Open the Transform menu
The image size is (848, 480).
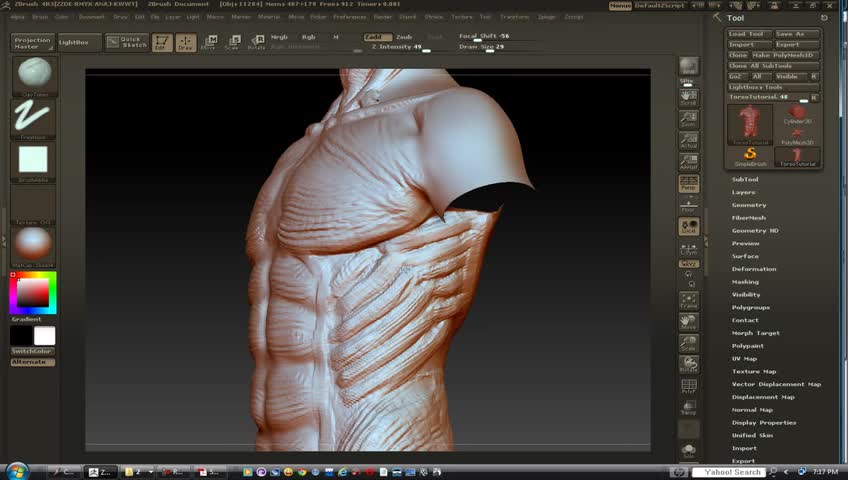[514, 17]
